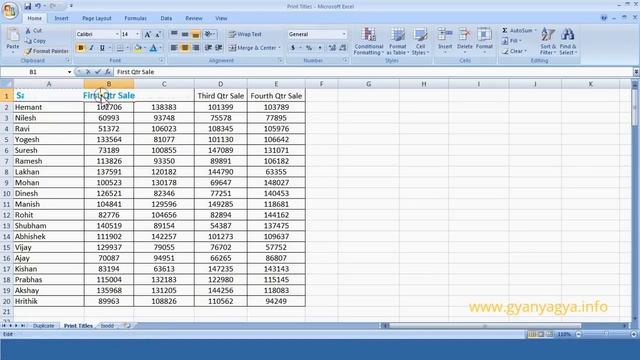Open Cell Styles gallery
The image size is (640, 360).
point(420,41)
